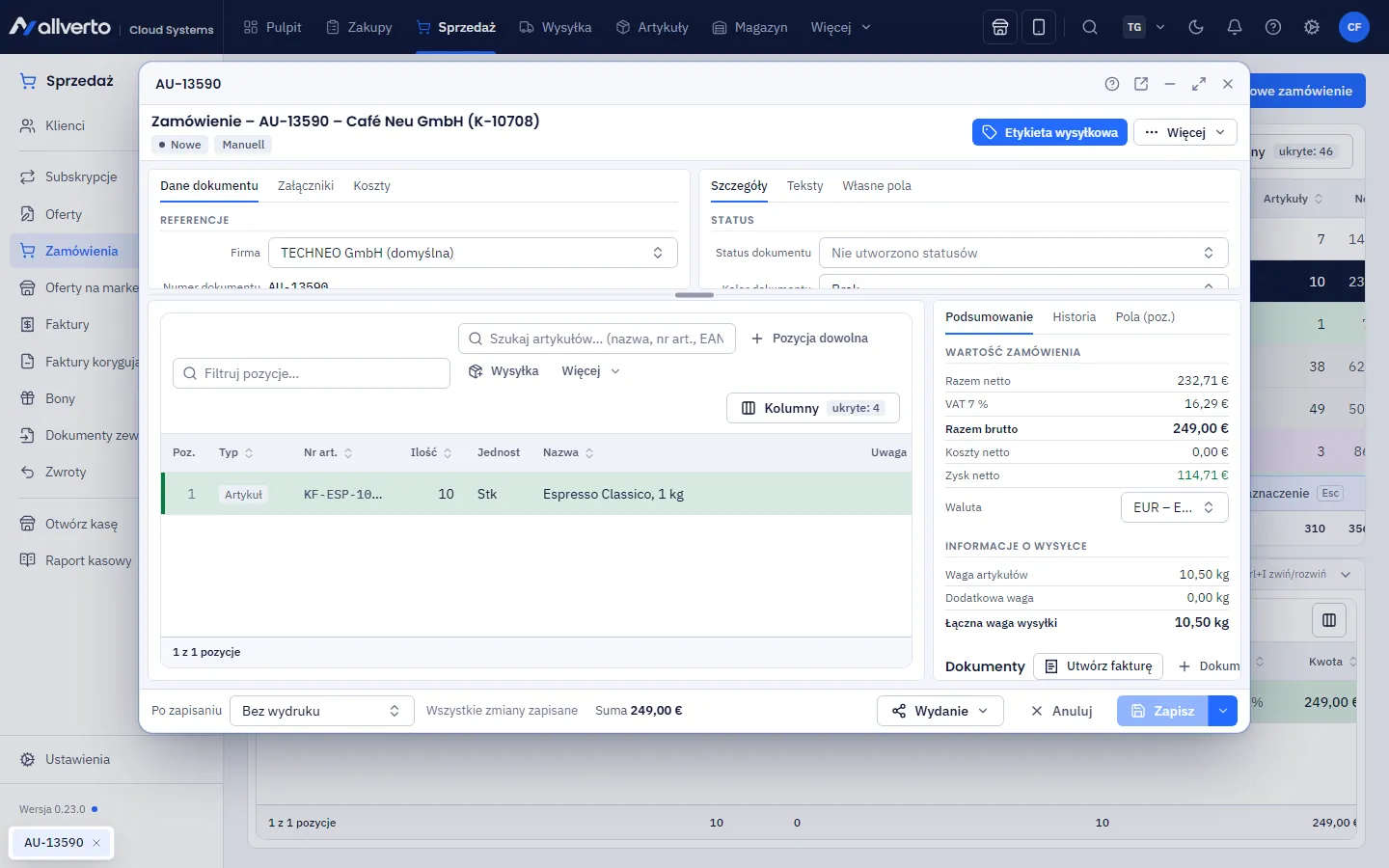Select the Espresso Classico, 1 kg row
Viewport: 1389px width, 868px height.
click(536, 494)
